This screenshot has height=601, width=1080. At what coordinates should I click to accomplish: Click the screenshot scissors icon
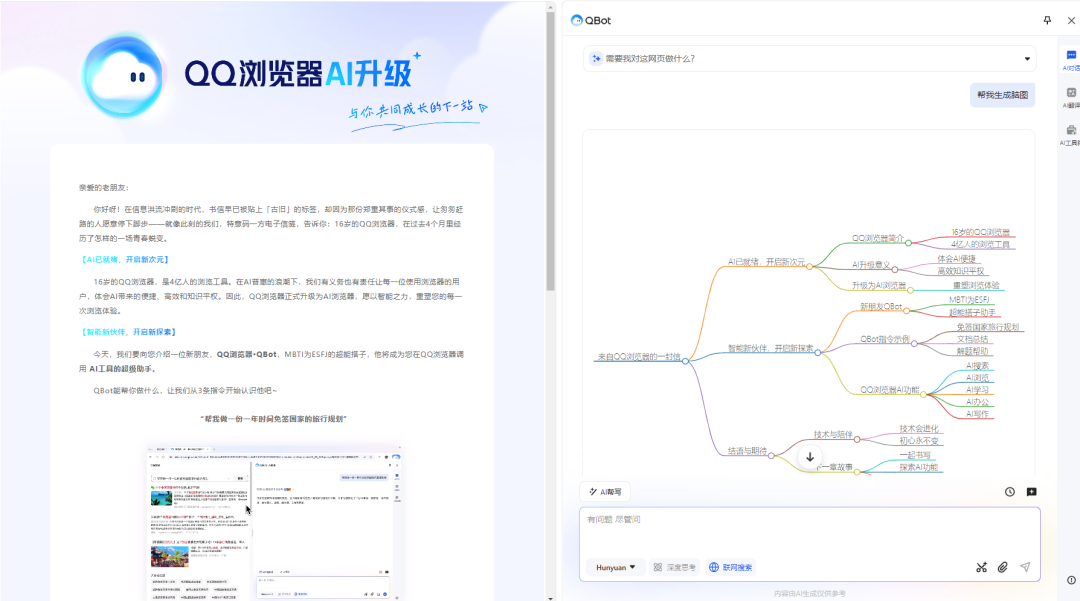click(982, 567)
